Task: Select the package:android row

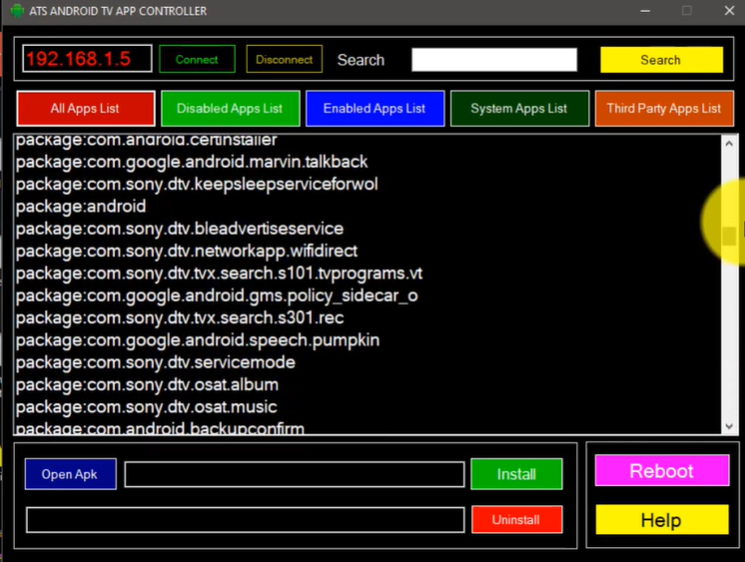Action: tap(81, 207)
